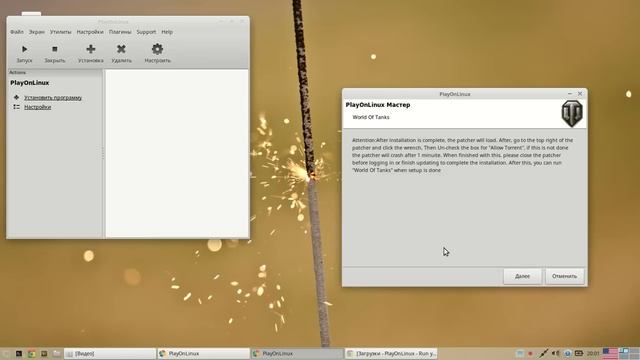Open the Файл menu

pos(17,32)
